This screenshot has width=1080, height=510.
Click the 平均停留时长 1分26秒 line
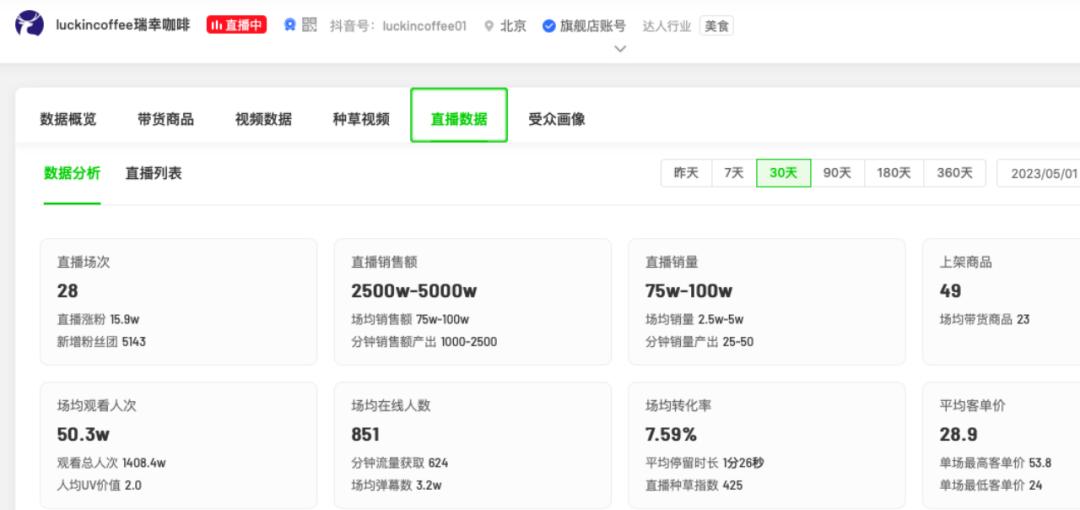tap(704, 463)
